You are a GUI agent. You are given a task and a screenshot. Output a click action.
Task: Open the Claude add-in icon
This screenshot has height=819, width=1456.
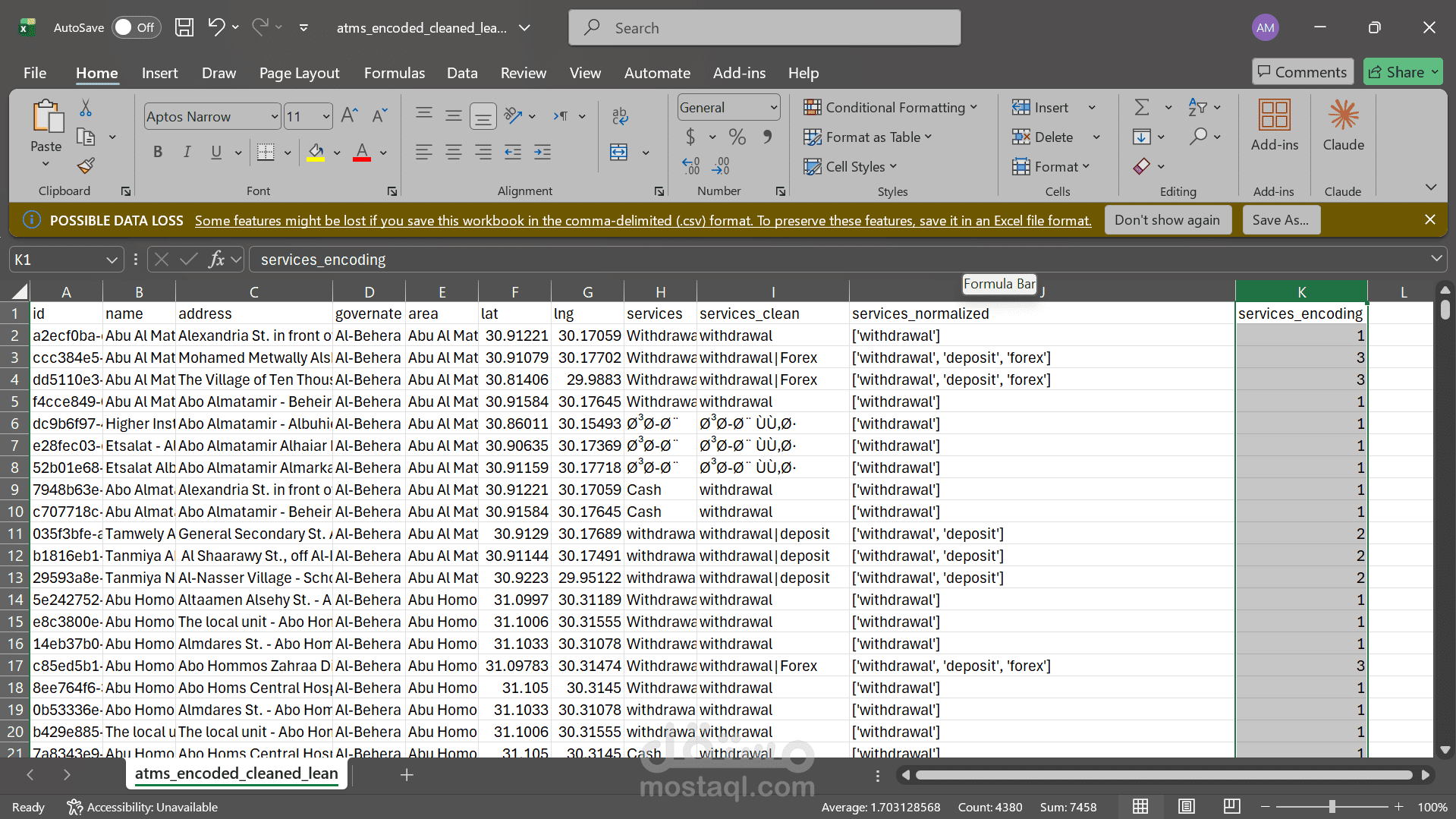[x=1344, y=115]
